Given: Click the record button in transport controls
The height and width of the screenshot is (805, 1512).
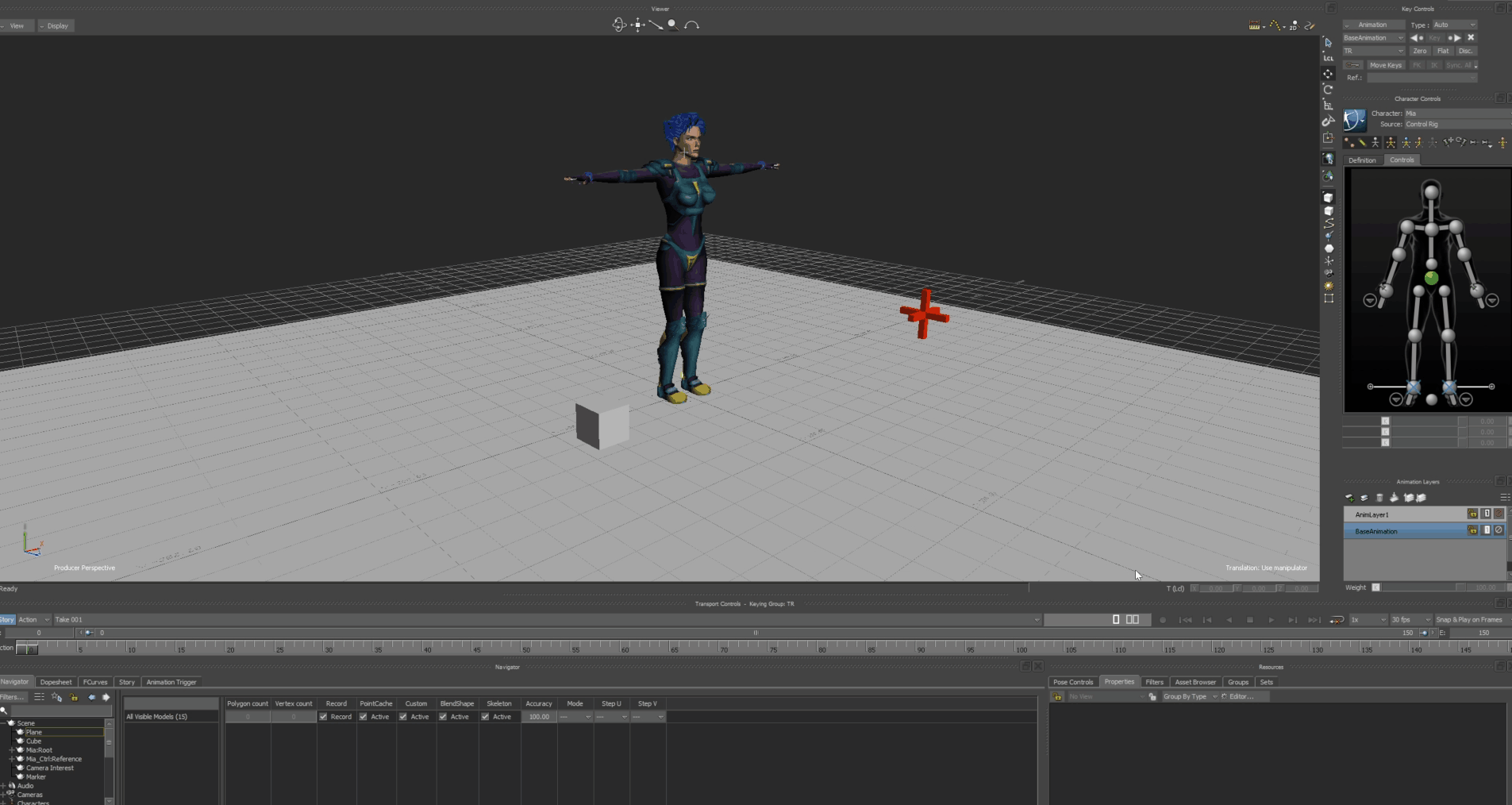Looking at the screenshot, I should [x=1164, y=619].
